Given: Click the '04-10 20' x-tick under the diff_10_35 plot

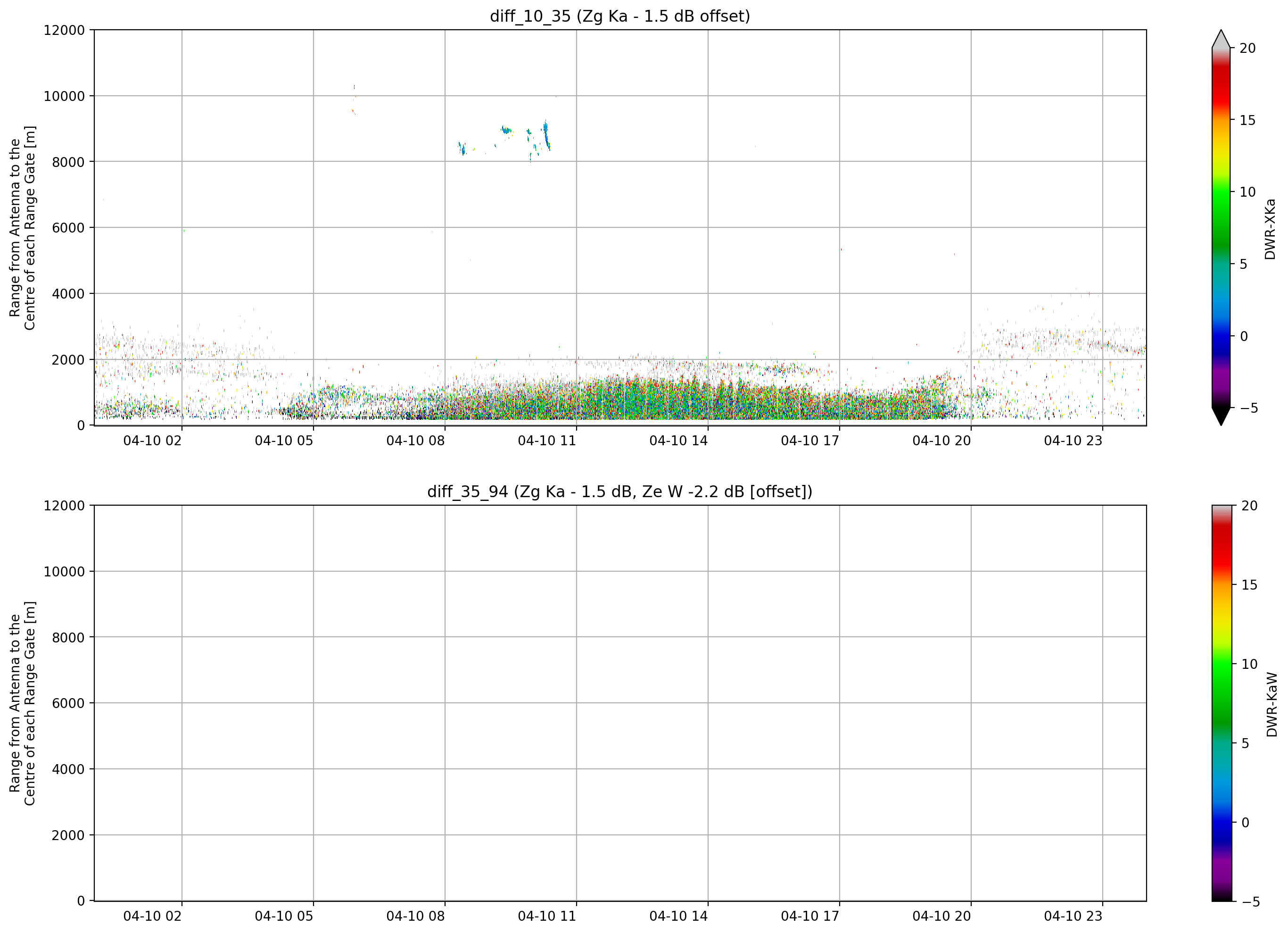Looking at the screenshot, I should click(941, 441).
